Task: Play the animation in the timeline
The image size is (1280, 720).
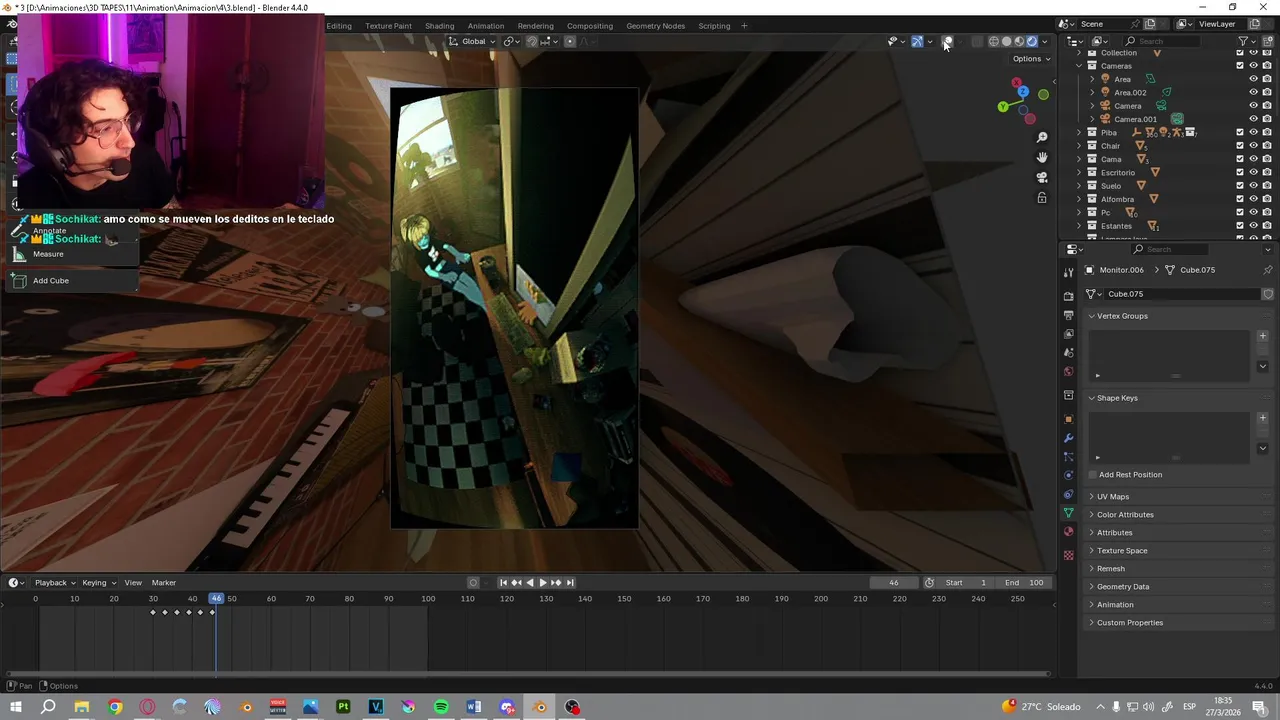Action: pos(542,583)
